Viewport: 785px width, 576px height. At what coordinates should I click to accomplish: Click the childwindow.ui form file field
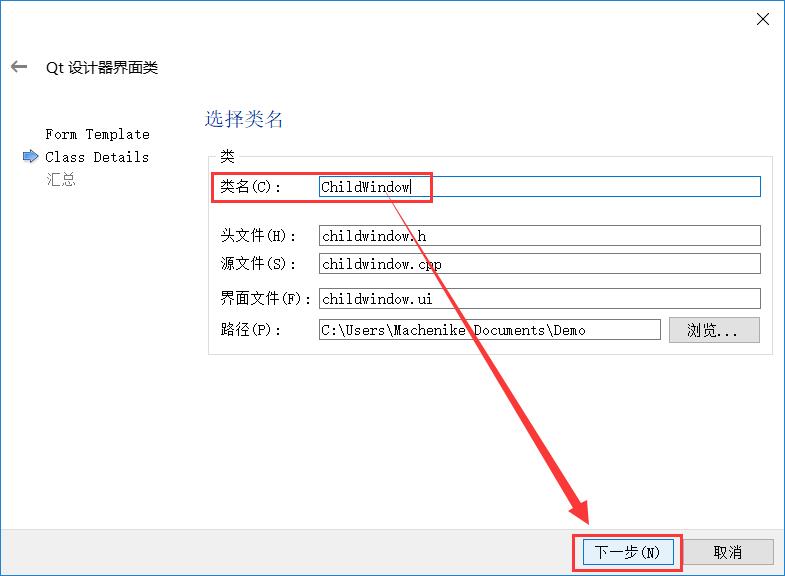(x=539, y=299)
